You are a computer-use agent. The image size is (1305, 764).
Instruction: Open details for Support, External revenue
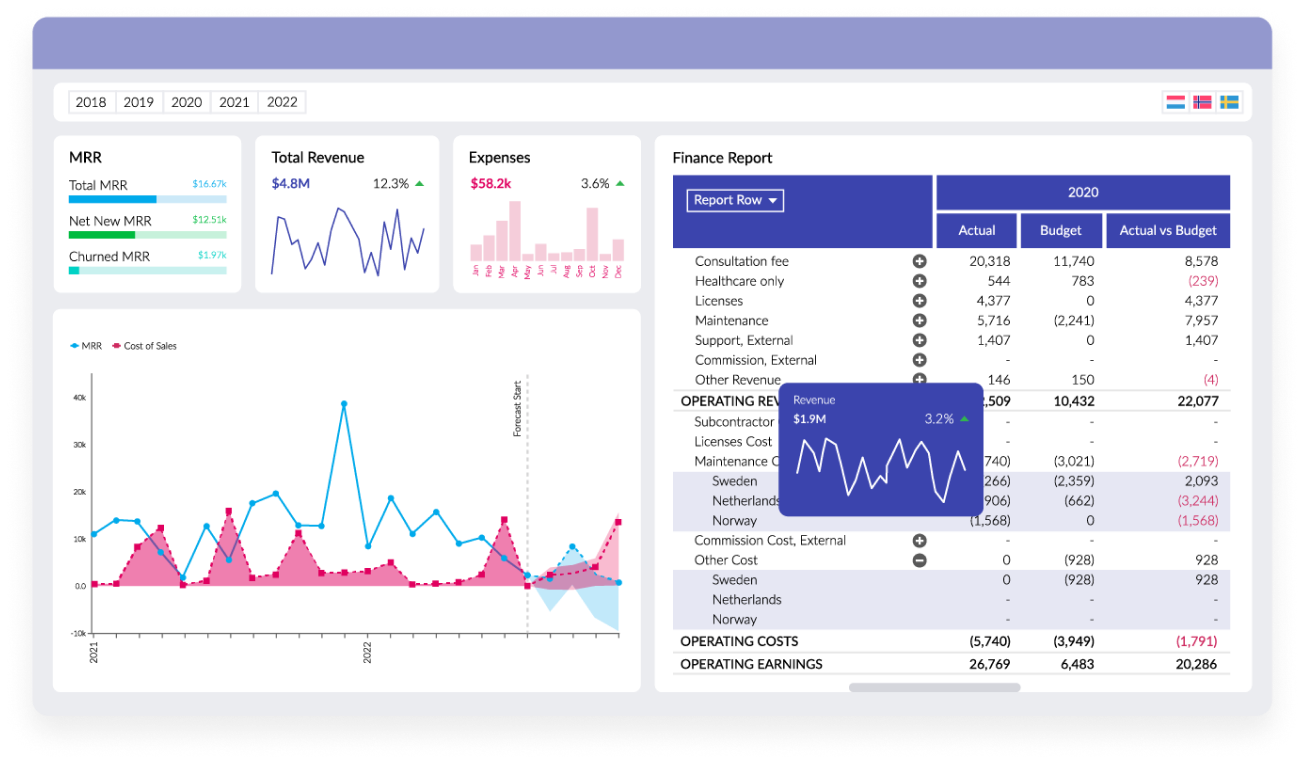[x=919, y=340]
